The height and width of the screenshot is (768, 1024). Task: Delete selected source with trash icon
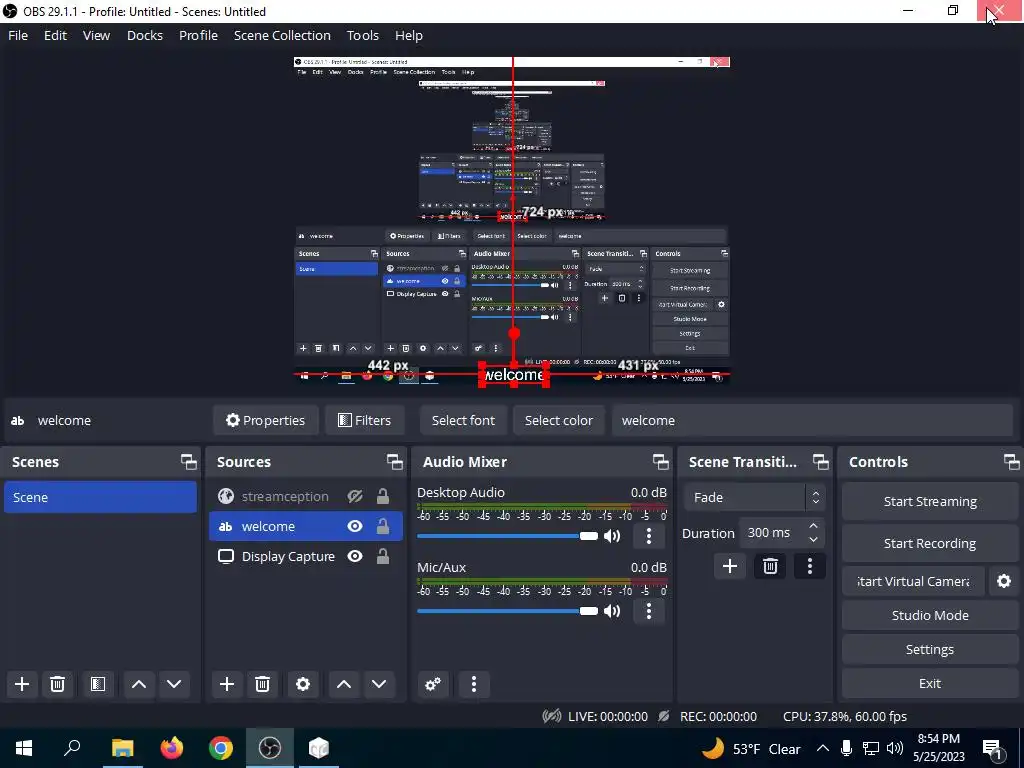click(263, 684)
